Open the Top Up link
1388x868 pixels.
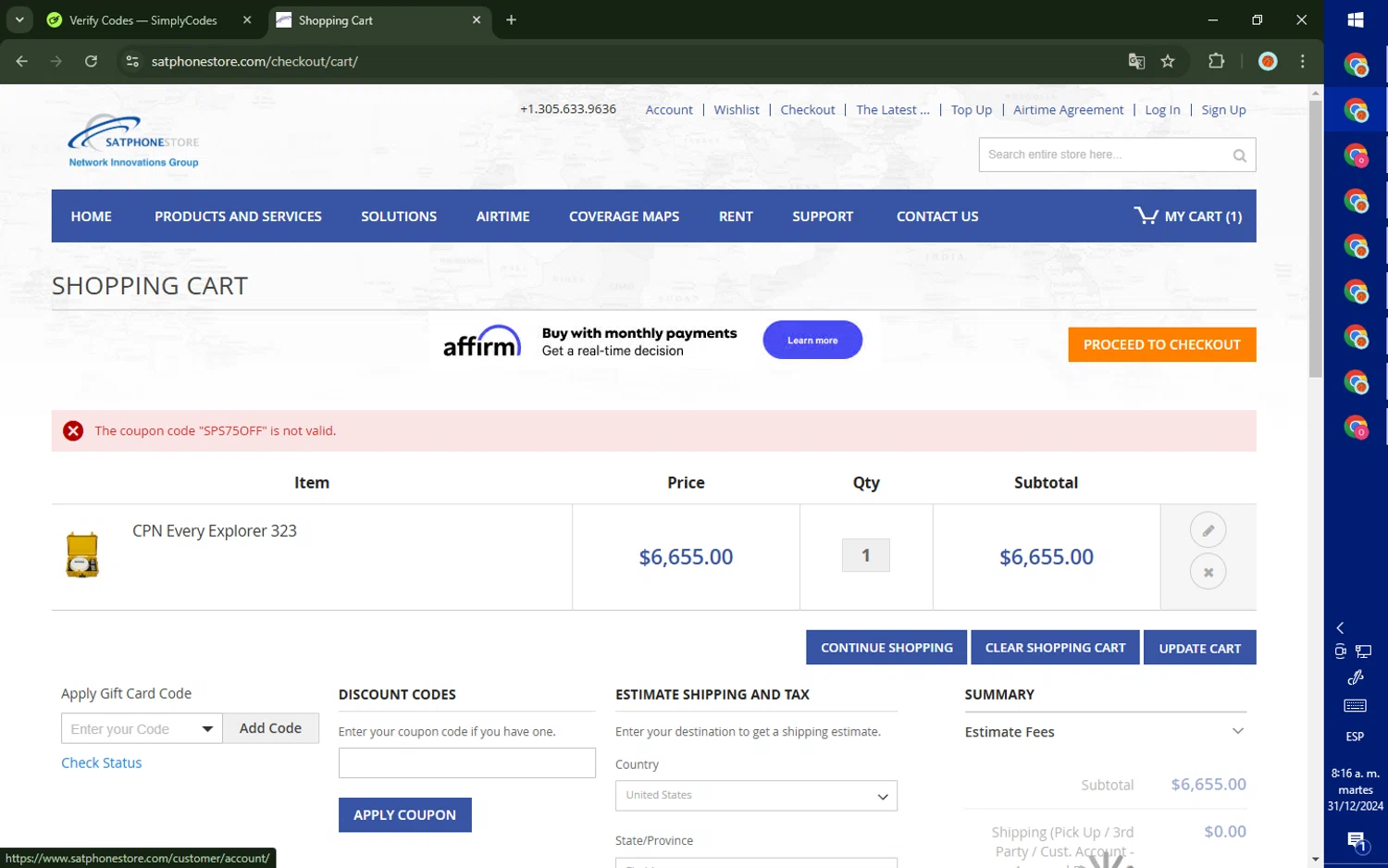[x=972, y=109]
